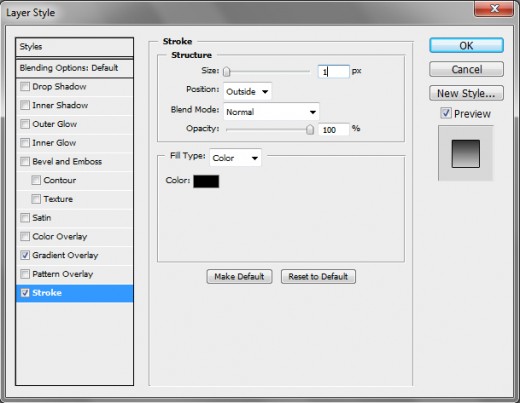Tick the Inner Glow checkbox
This screenshot has height=403, width=520.
coord(25,143)
